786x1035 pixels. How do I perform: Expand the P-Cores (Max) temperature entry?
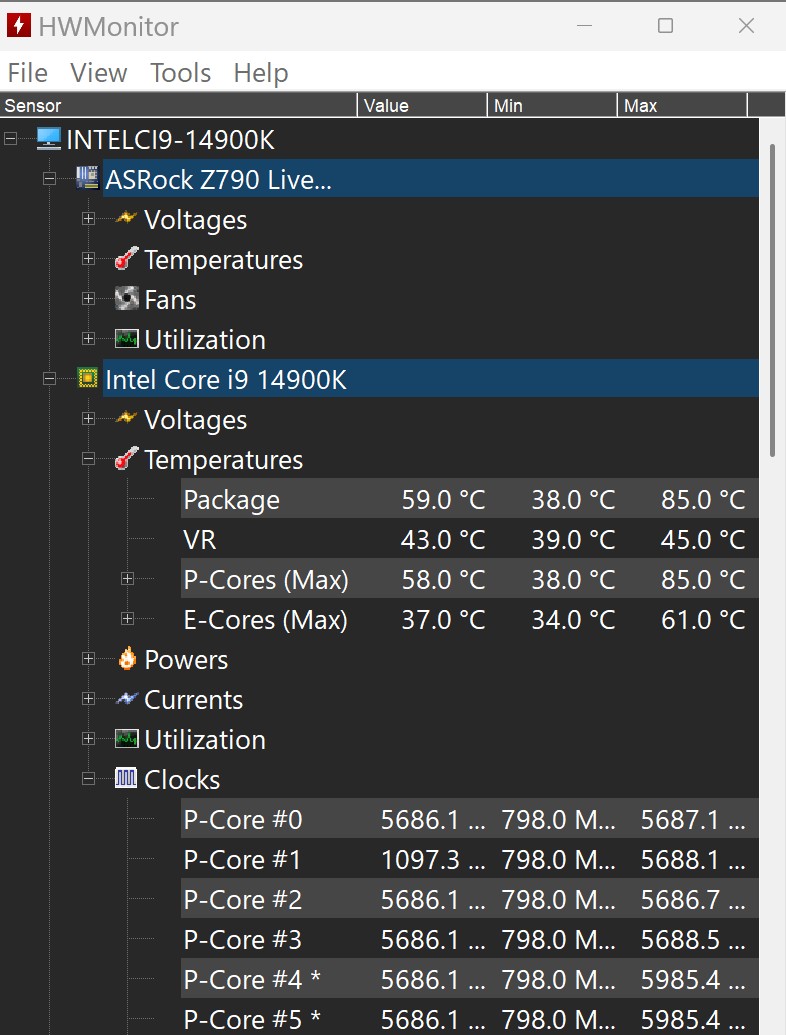click(127, 579)
